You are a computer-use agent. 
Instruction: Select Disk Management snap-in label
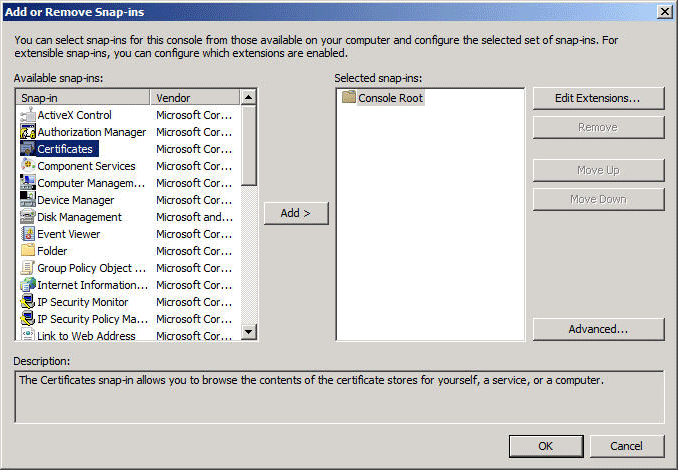(80, 217)
